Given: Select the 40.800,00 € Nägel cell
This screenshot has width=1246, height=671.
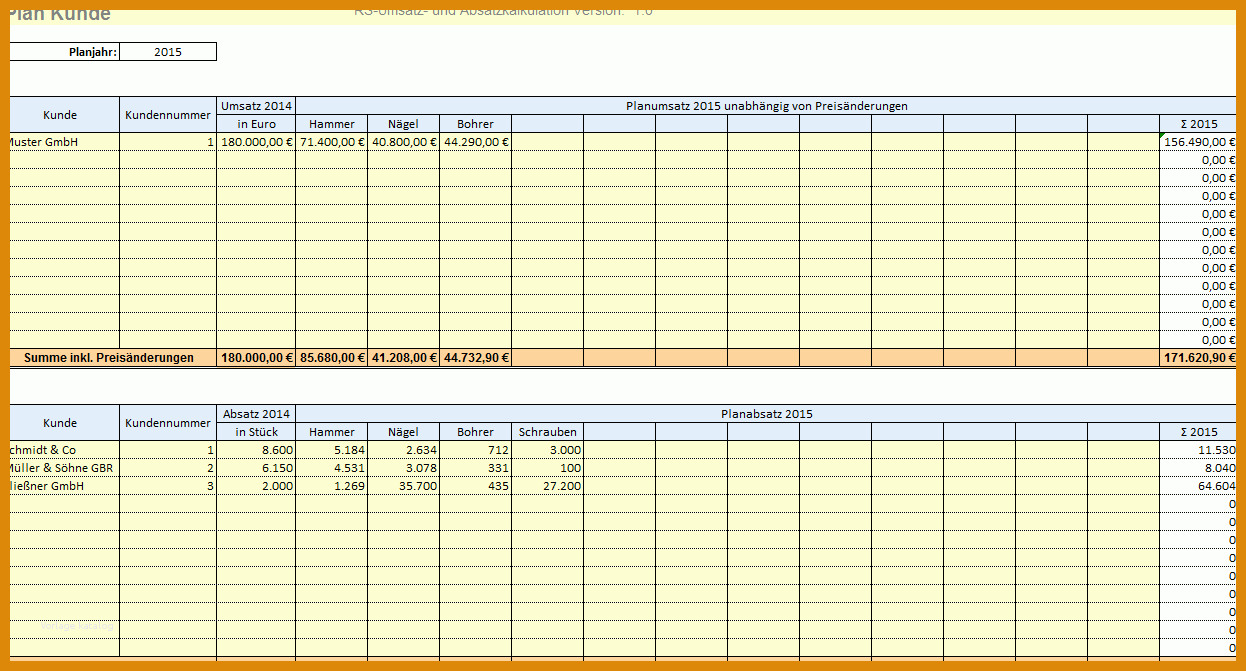Looking at the screenshot, I should pyautogui.click(x=404, y=141).
